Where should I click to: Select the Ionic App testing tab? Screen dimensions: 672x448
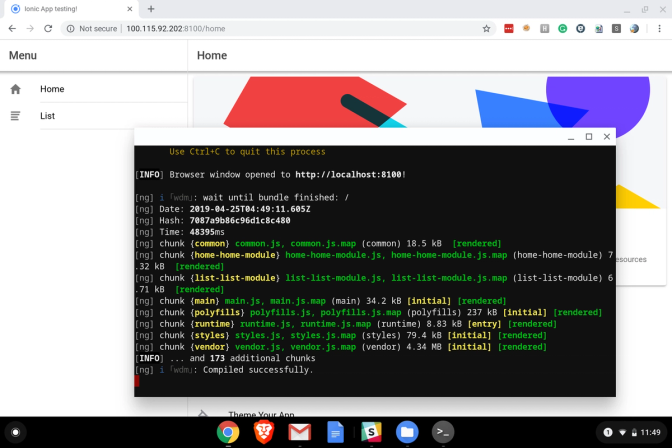click(71, 9)
